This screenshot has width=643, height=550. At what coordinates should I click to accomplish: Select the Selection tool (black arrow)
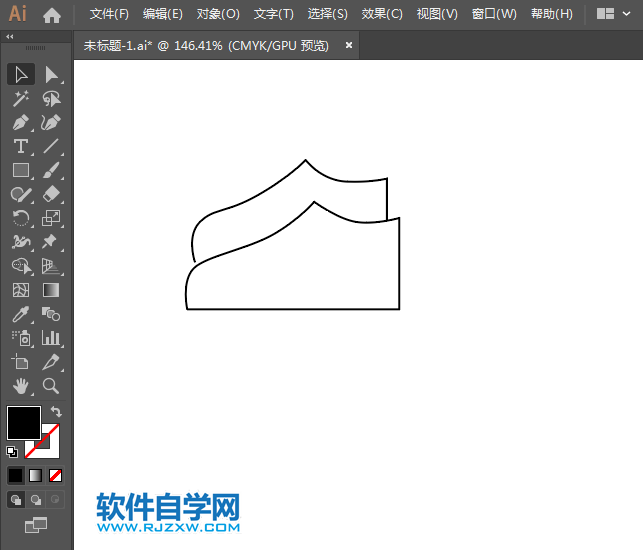coord(21,74)
